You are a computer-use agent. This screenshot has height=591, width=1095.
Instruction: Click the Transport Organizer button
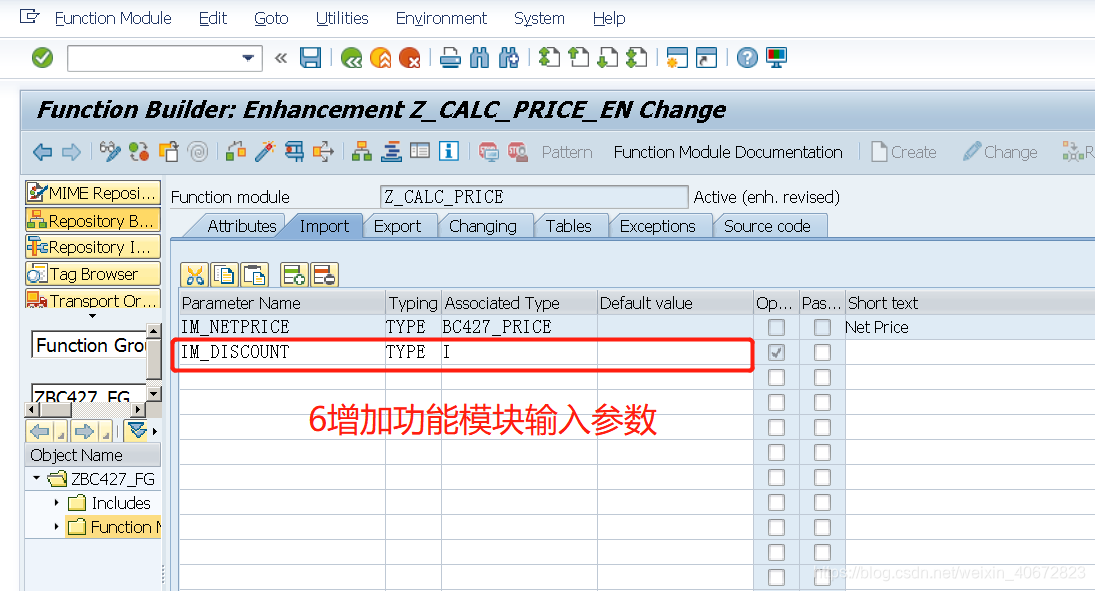[93, 300]
